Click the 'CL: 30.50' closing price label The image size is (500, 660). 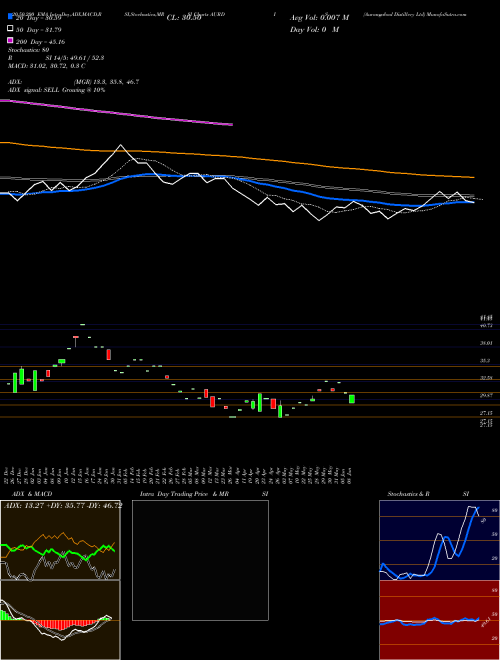pos(184,18)
